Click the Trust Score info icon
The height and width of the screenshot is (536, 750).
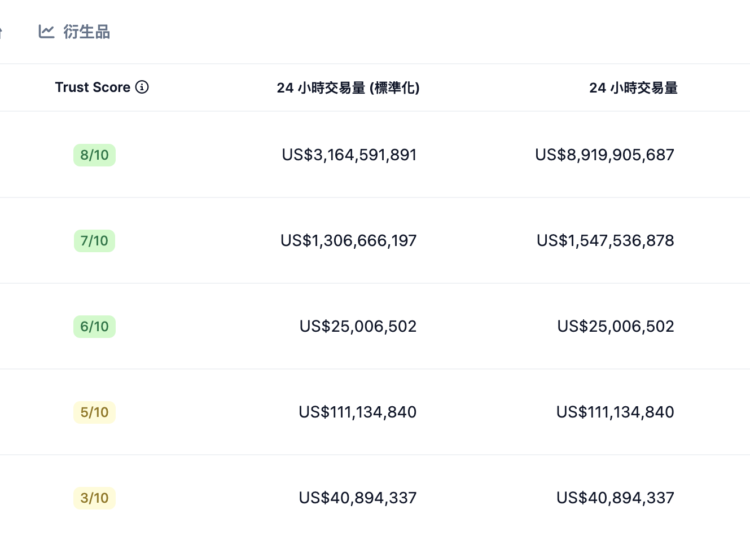click(x=142, y=87)
